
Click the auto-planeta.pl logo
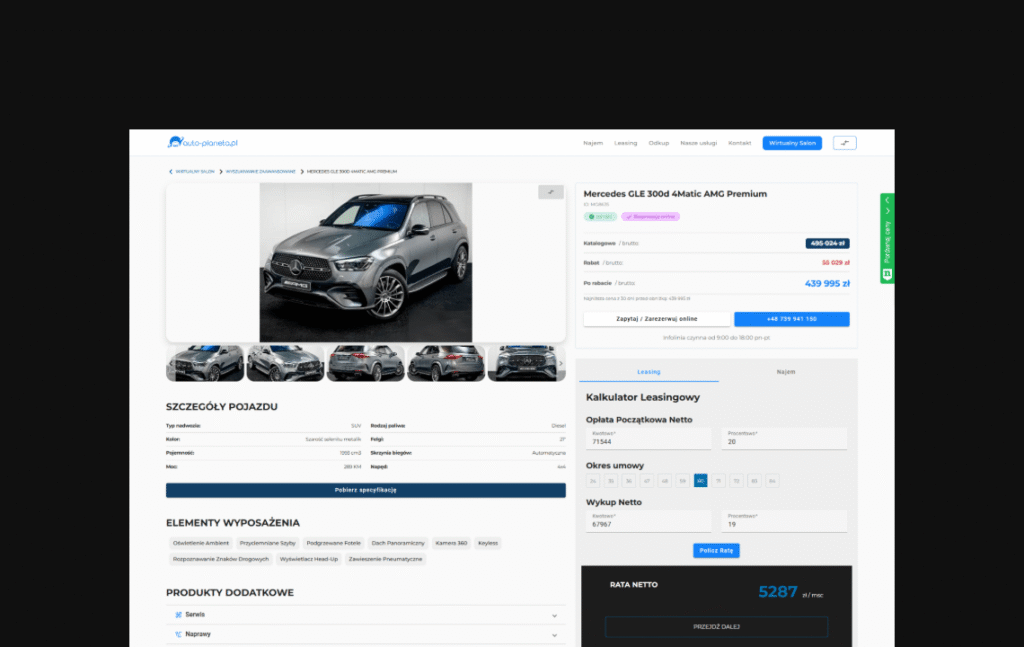tap(202, 143)
